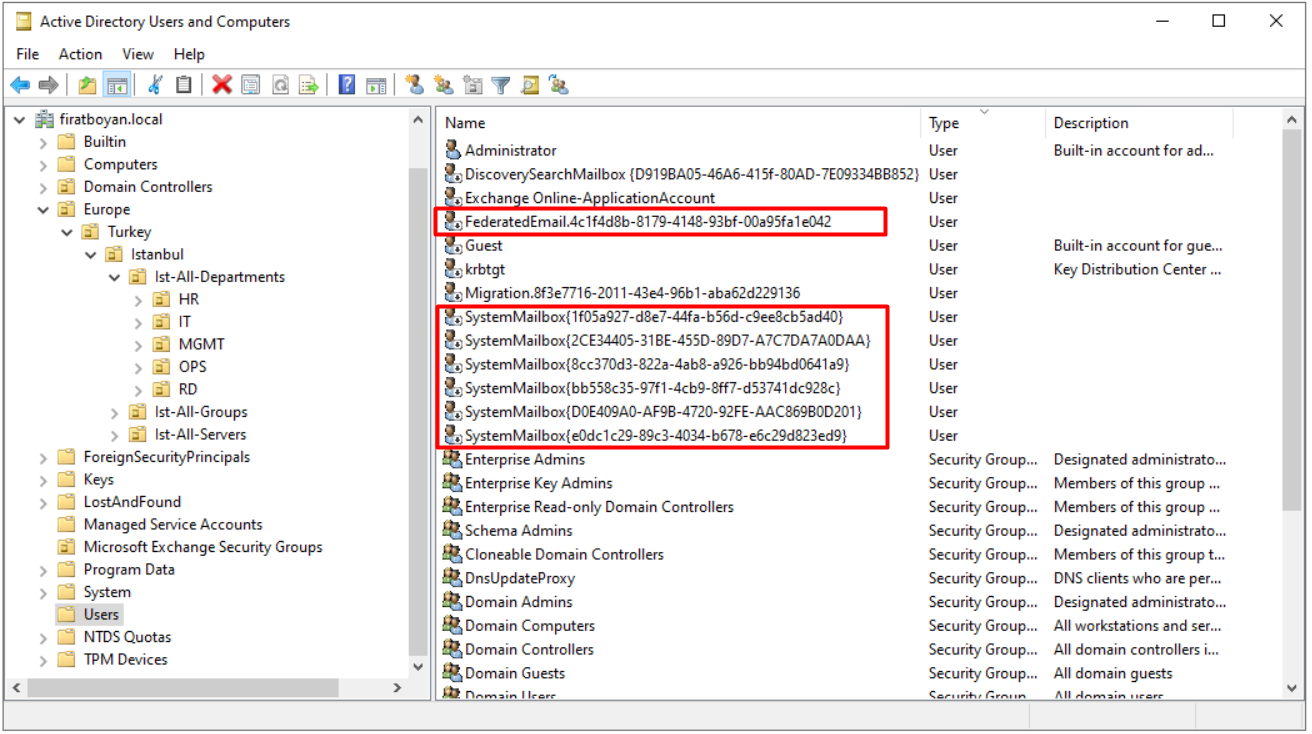Click Add to group toolbar icon
Viewport: 1312px width, 734px height.
[559, 85]
